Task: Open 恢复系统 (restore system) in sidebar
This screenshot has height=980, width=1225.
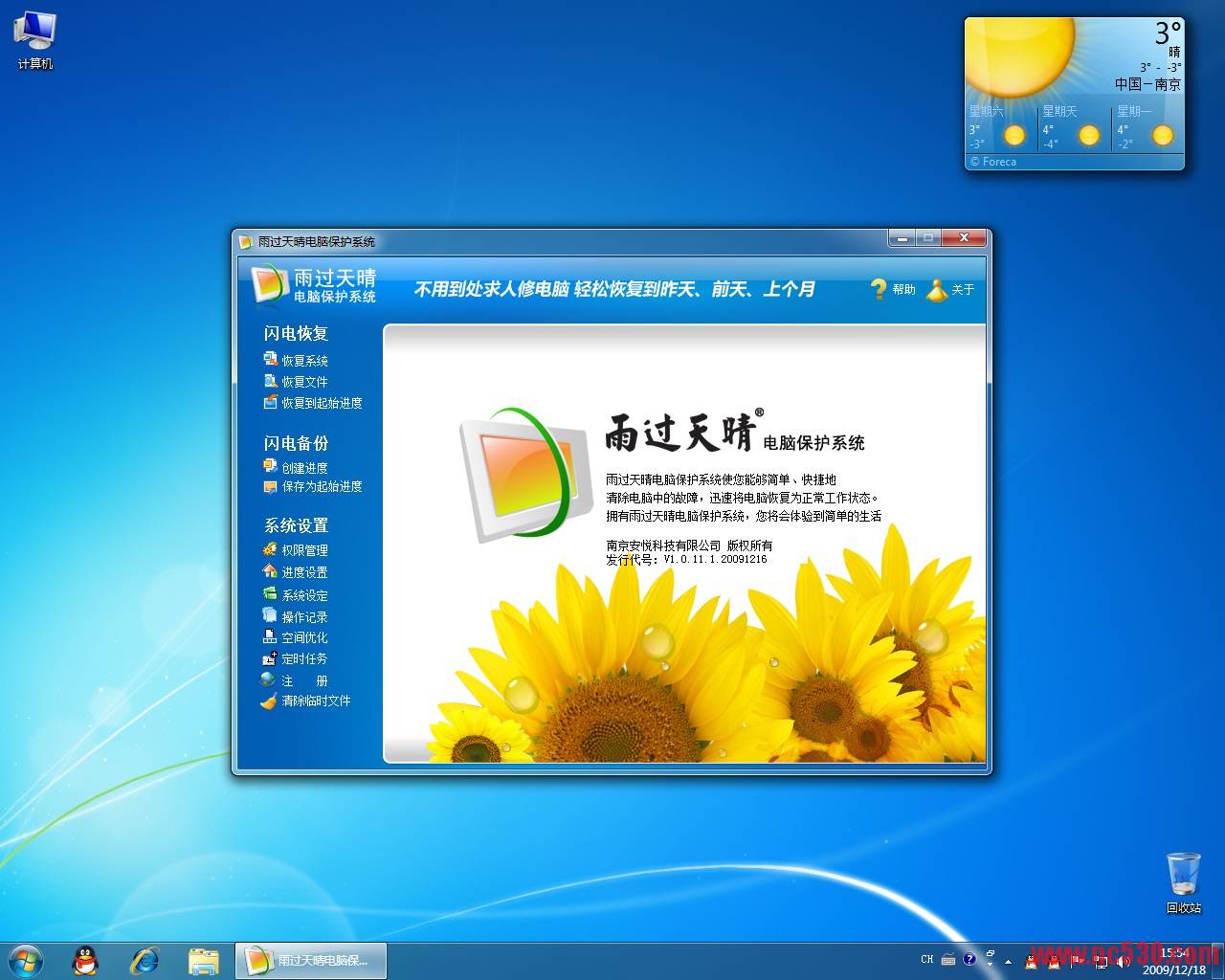Action: tap(296, 361)
